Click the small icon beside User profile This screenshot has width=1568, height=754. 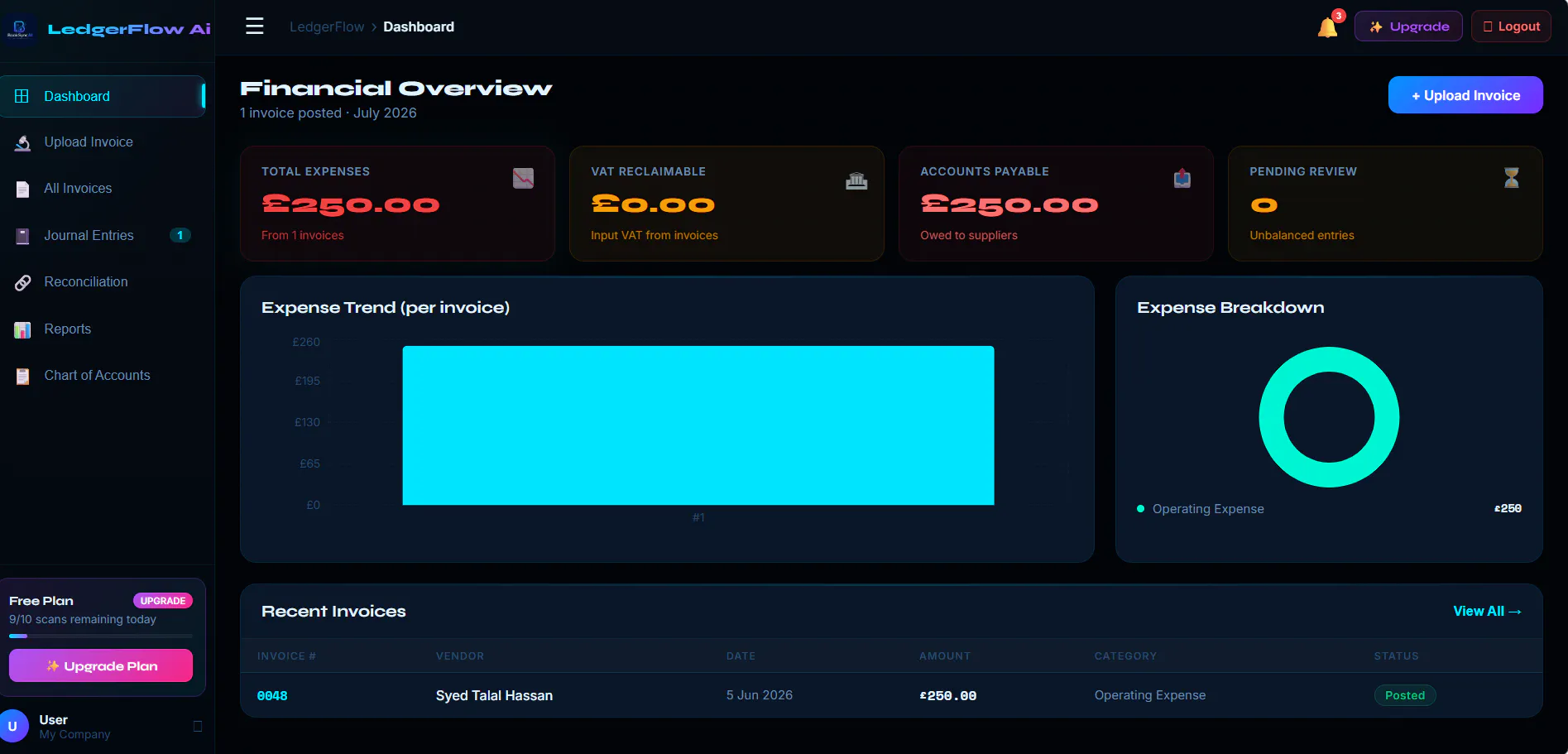tap(198, 726)
